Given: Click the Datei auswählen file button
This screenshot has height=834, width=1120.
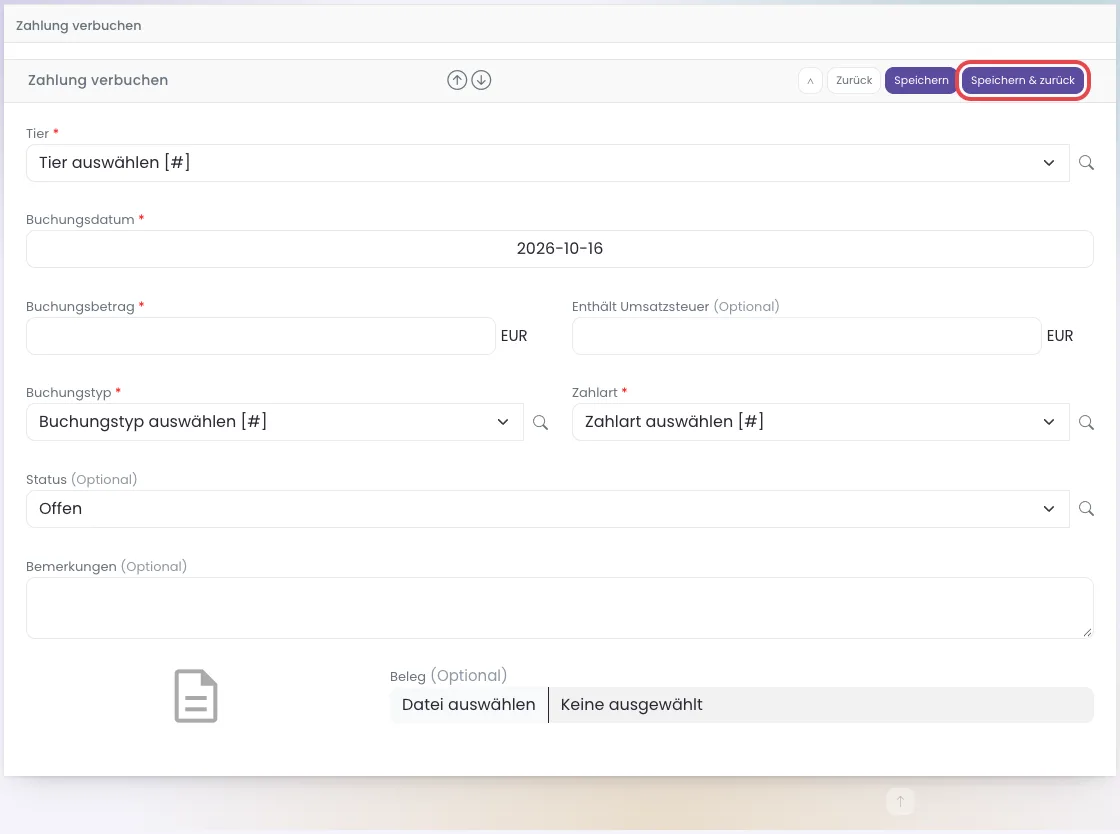Looking at the screenshot, I should (469, 705).
